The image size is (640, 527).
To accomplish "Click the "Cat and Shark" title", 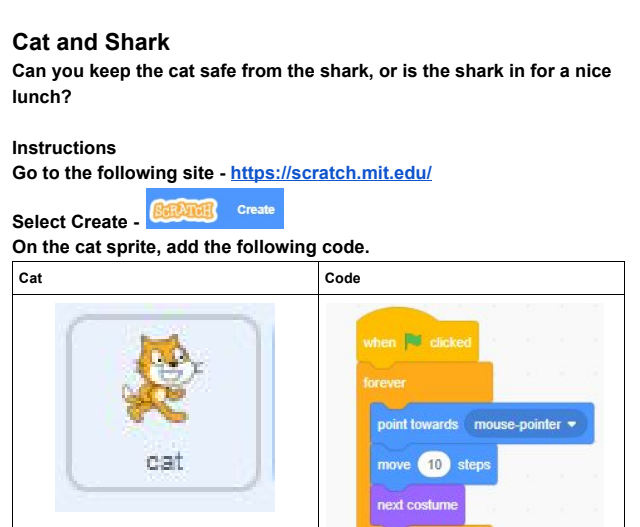I will [91, 43].
